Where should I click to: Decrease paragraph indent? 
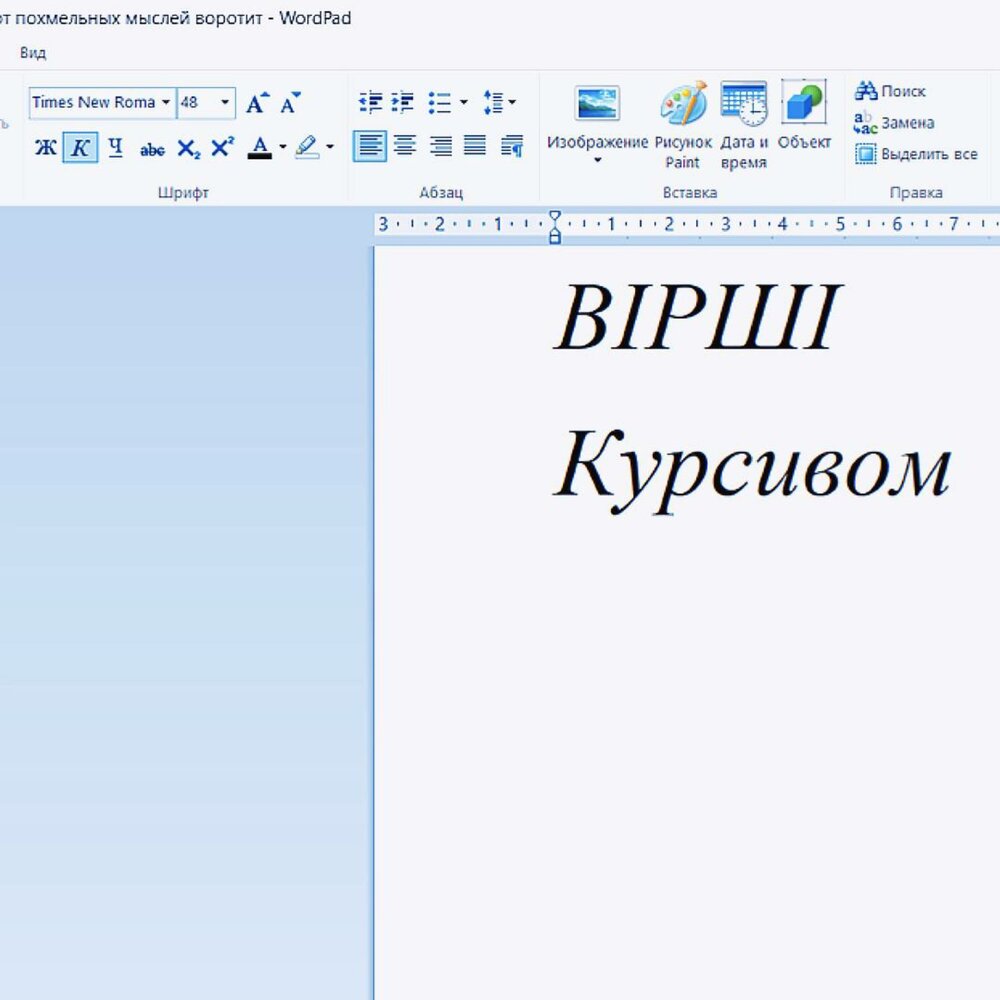370,102
